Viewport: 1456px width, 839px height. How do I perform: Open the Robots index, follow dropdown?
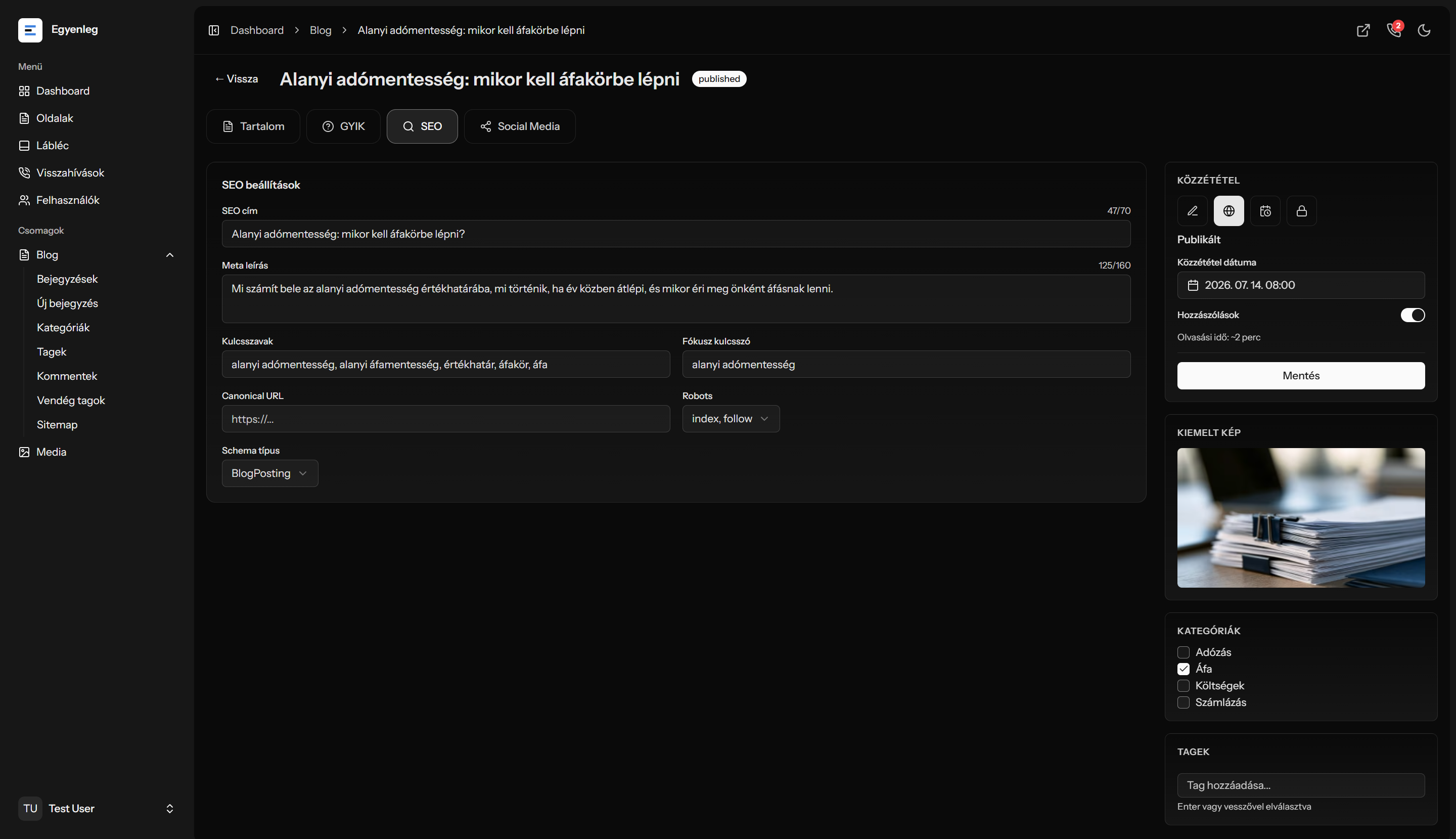tap(731, 419)
